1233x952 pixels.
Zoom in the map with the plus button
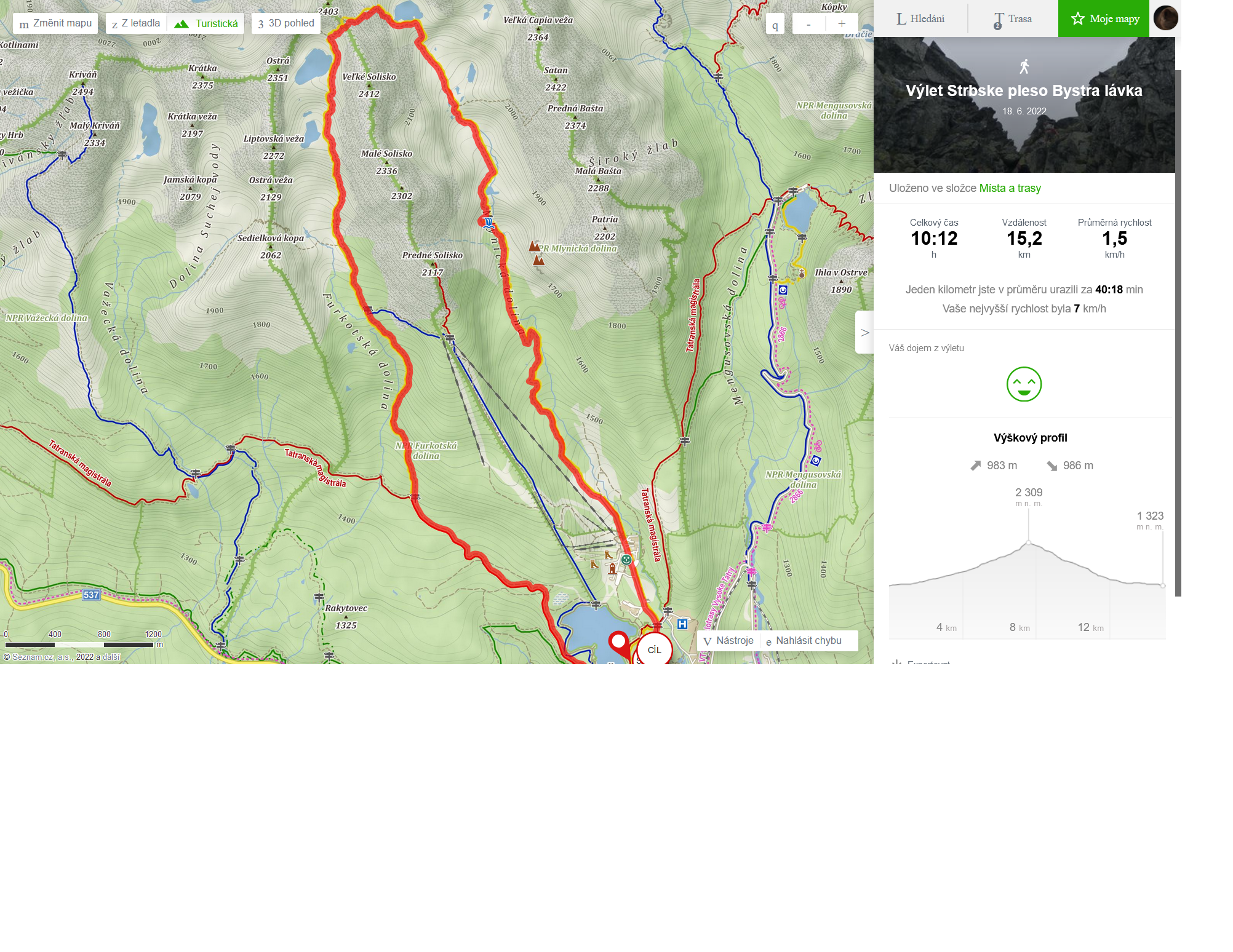point(842,24)
